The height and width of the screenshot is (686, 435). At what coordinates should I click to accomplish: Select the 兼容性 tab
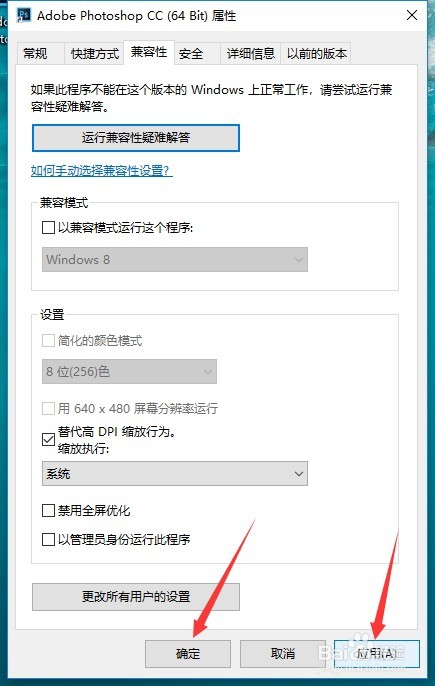click(149, 52)
